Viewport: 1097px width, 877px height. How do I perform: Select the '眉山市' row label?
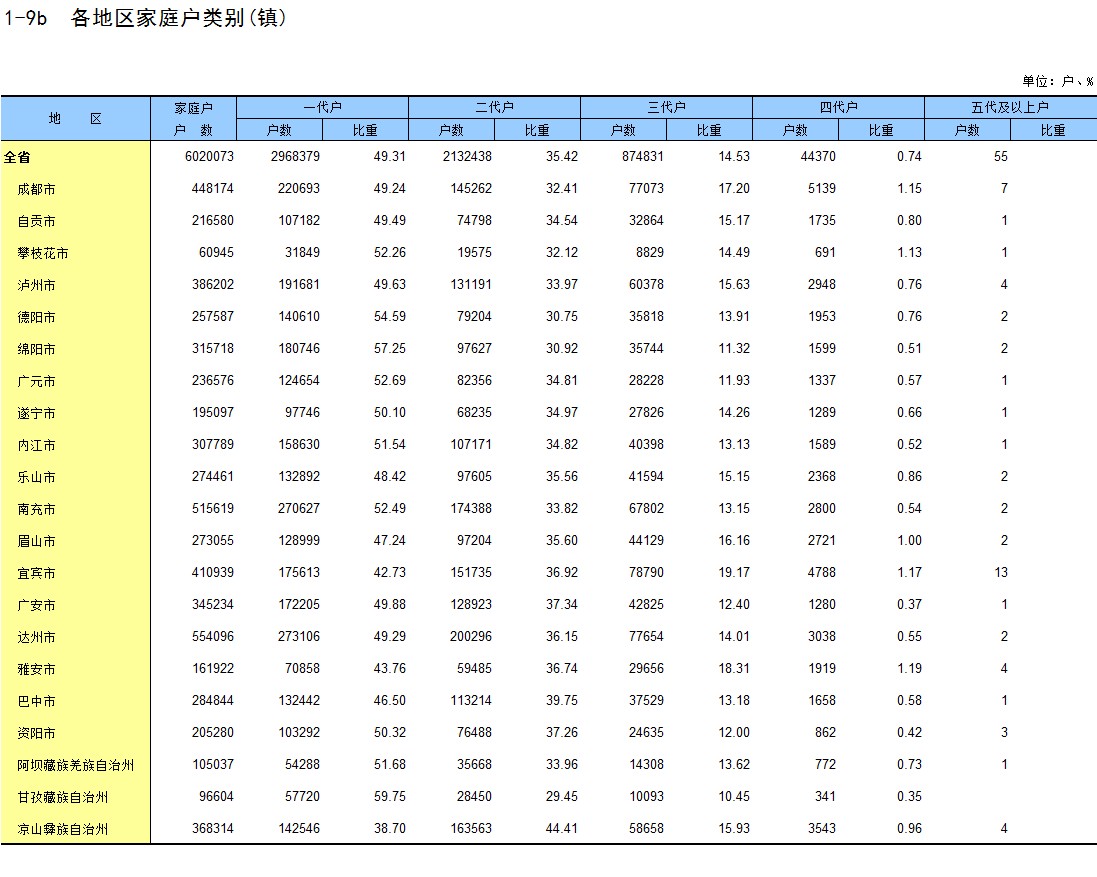36,541
